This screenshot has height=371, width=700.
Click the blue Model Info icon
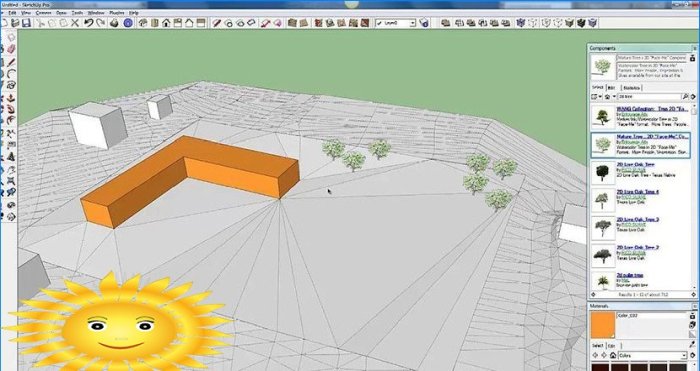tap(128, 23)
